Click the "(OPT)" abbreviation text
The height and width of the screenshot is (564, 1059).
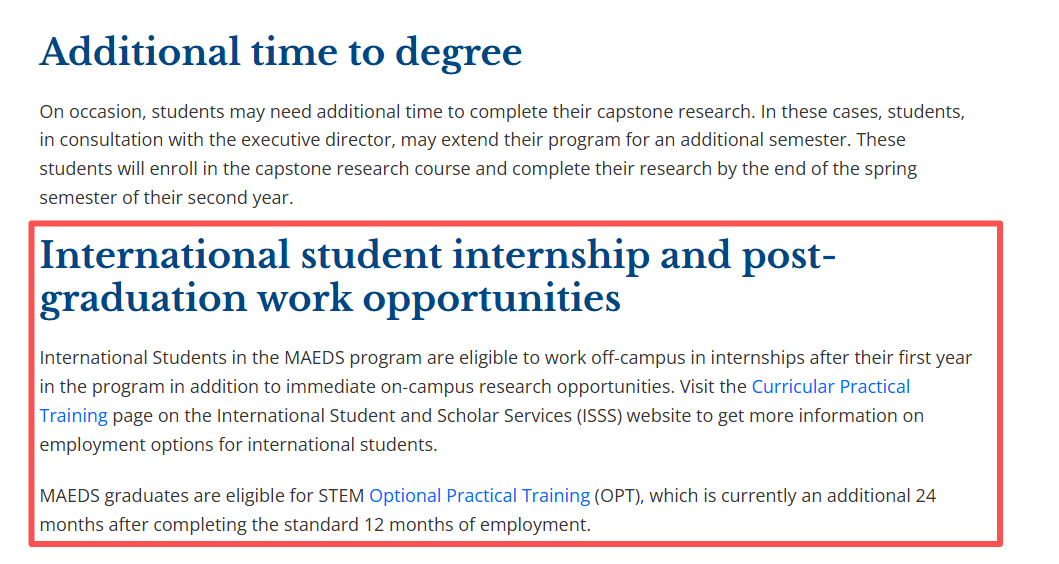click(616, 496)
